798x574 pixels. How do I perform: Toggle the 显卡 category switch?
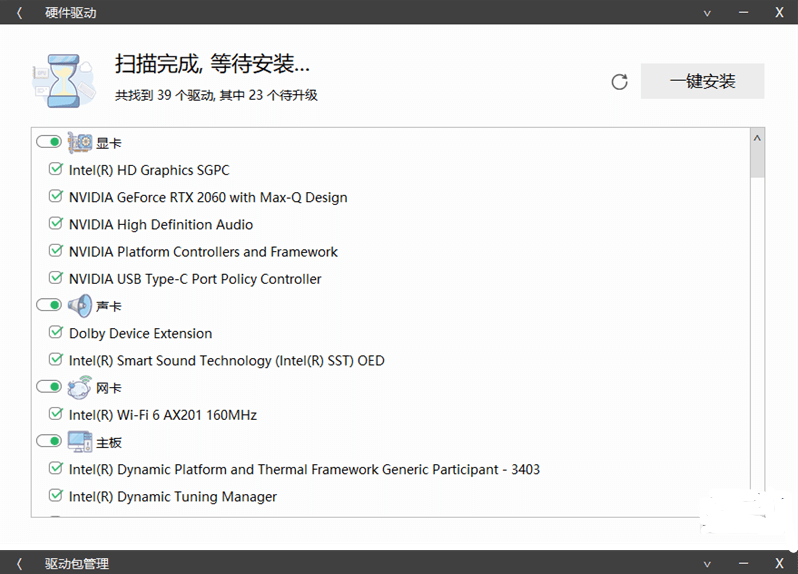(x=49, y=141)
